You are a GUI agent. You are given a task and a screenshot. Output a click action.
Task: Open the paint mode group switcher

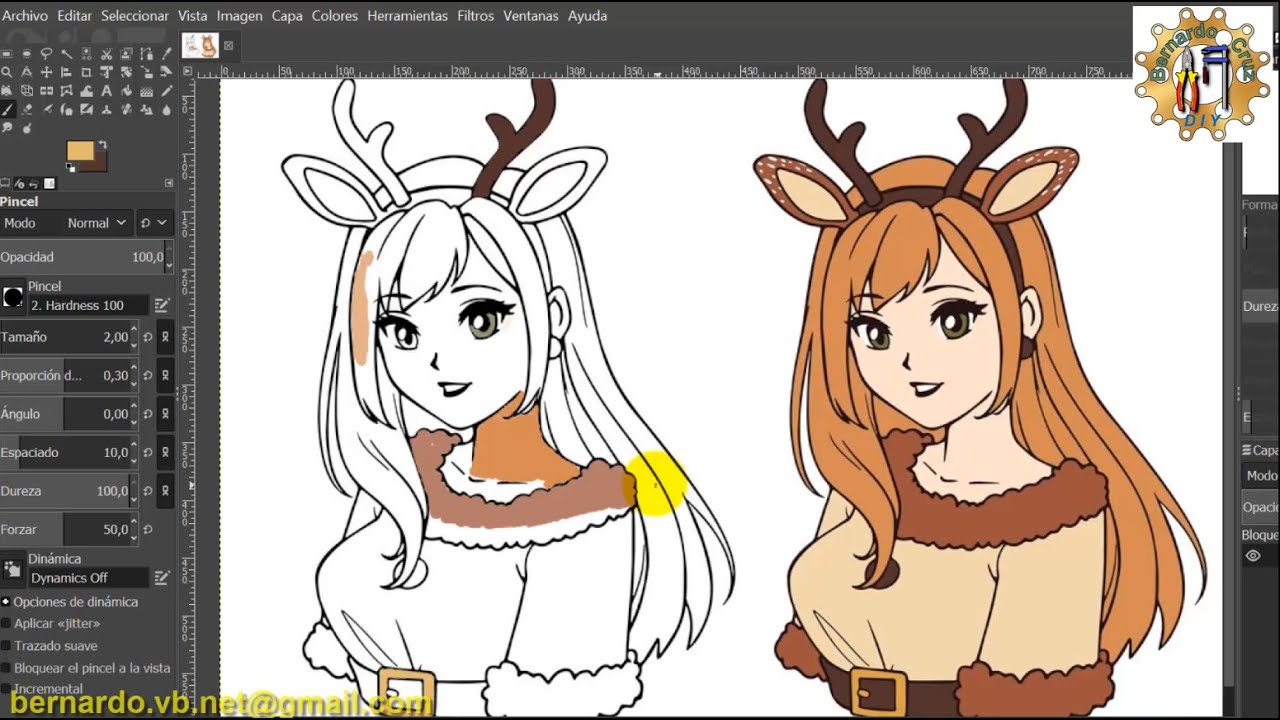coord(153,223)
